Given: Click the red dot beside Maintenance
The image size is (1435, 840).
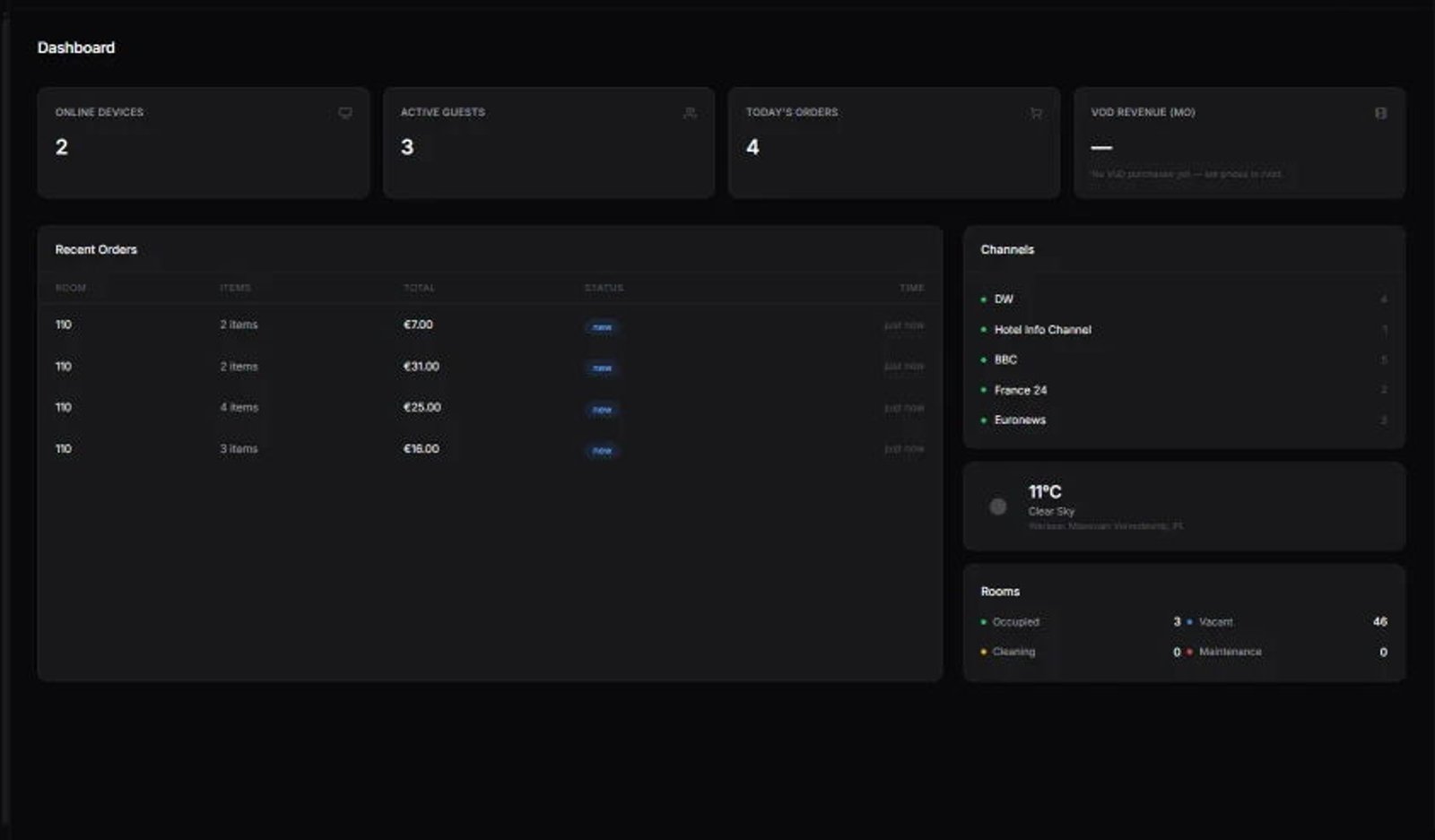Looking at the screenshot, I should pos(1190,653).
